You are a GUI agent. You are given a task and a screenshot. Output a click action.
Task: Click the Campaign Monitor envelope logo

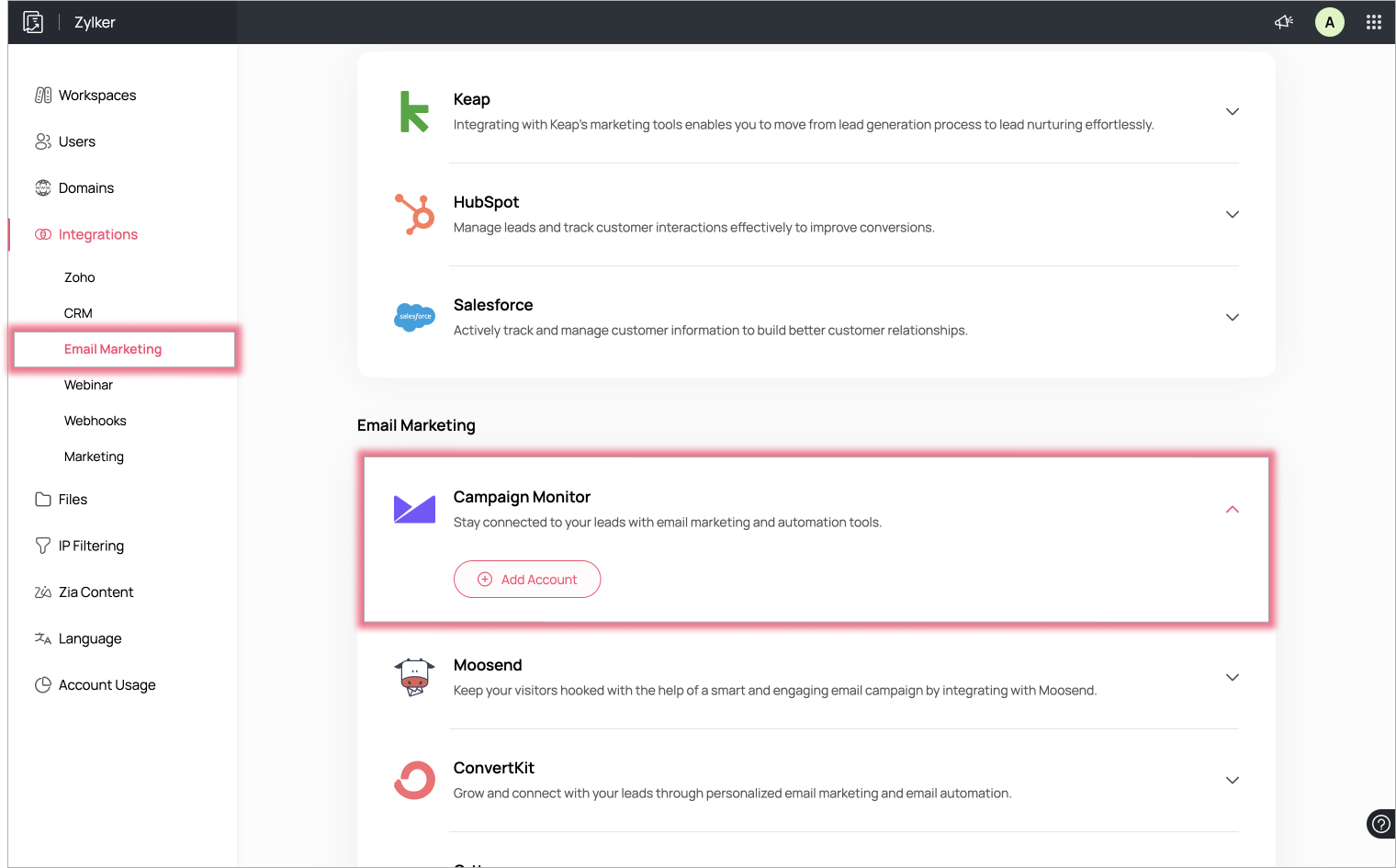tap(414, 509)
